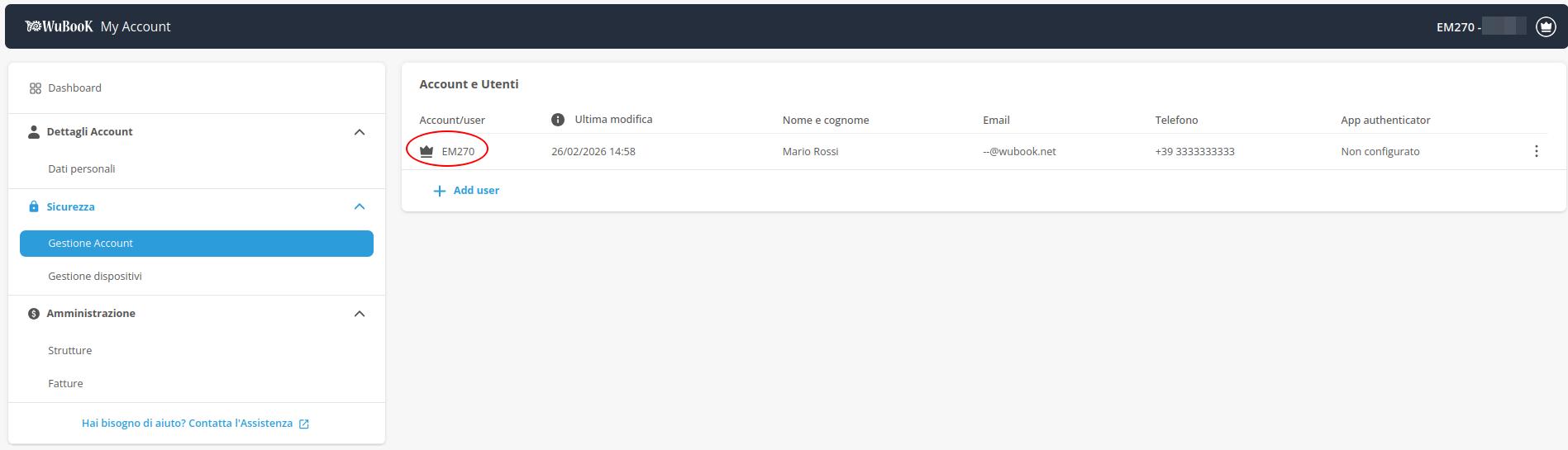Open Dati personali menu item

pyautogui.click(x=82, y=168)
